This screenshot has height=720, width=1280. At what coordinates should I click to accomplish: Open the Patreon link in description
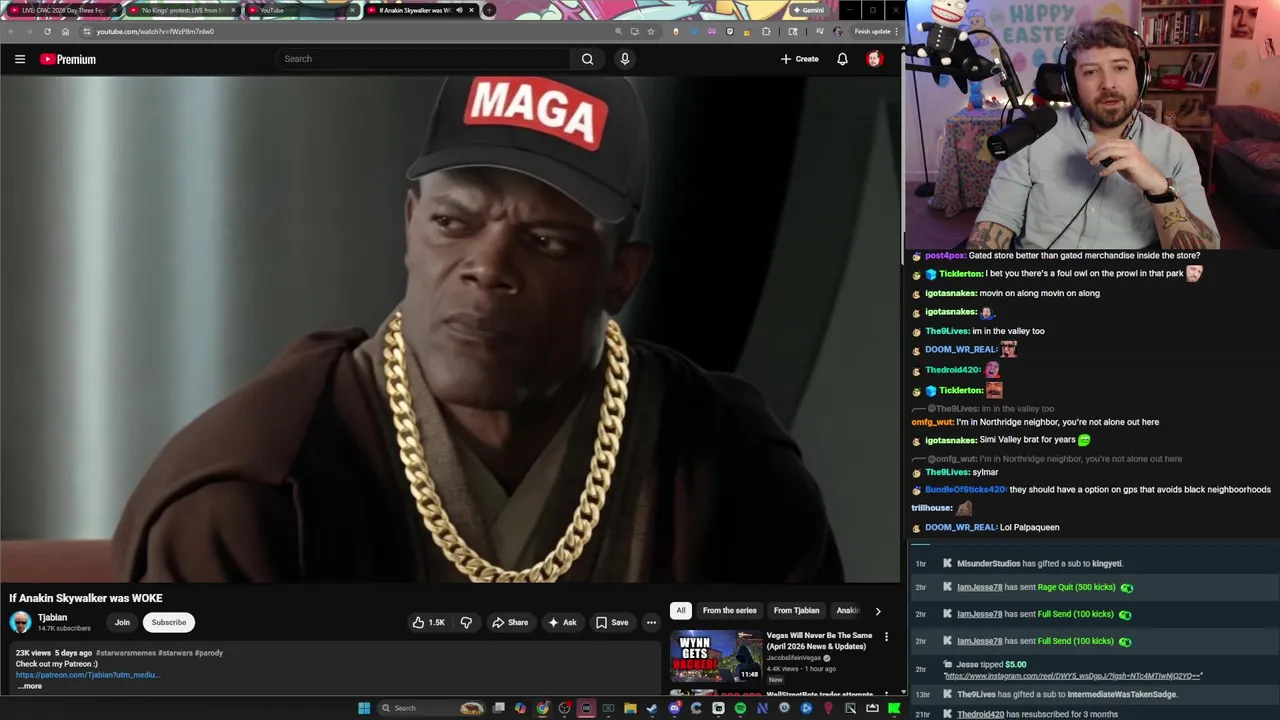(87, 675)
